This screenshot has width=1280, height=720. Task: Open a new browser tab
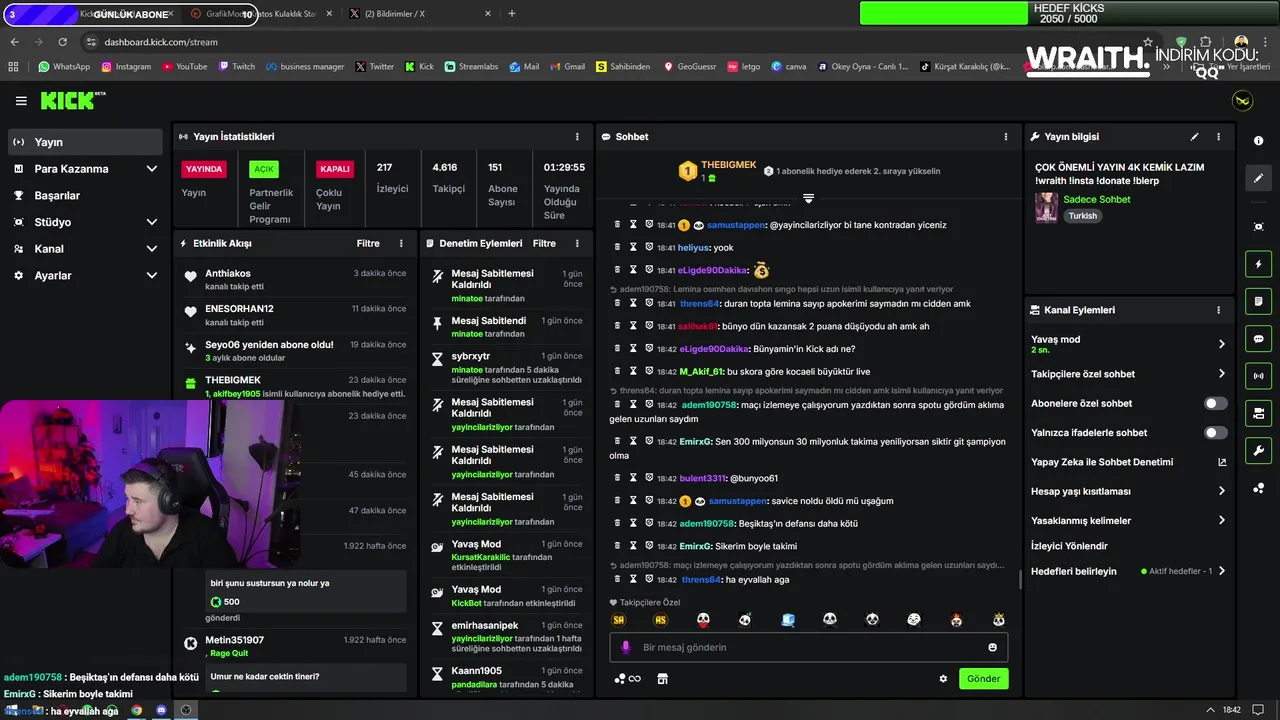pyautogui.click(x=512, y=14)
